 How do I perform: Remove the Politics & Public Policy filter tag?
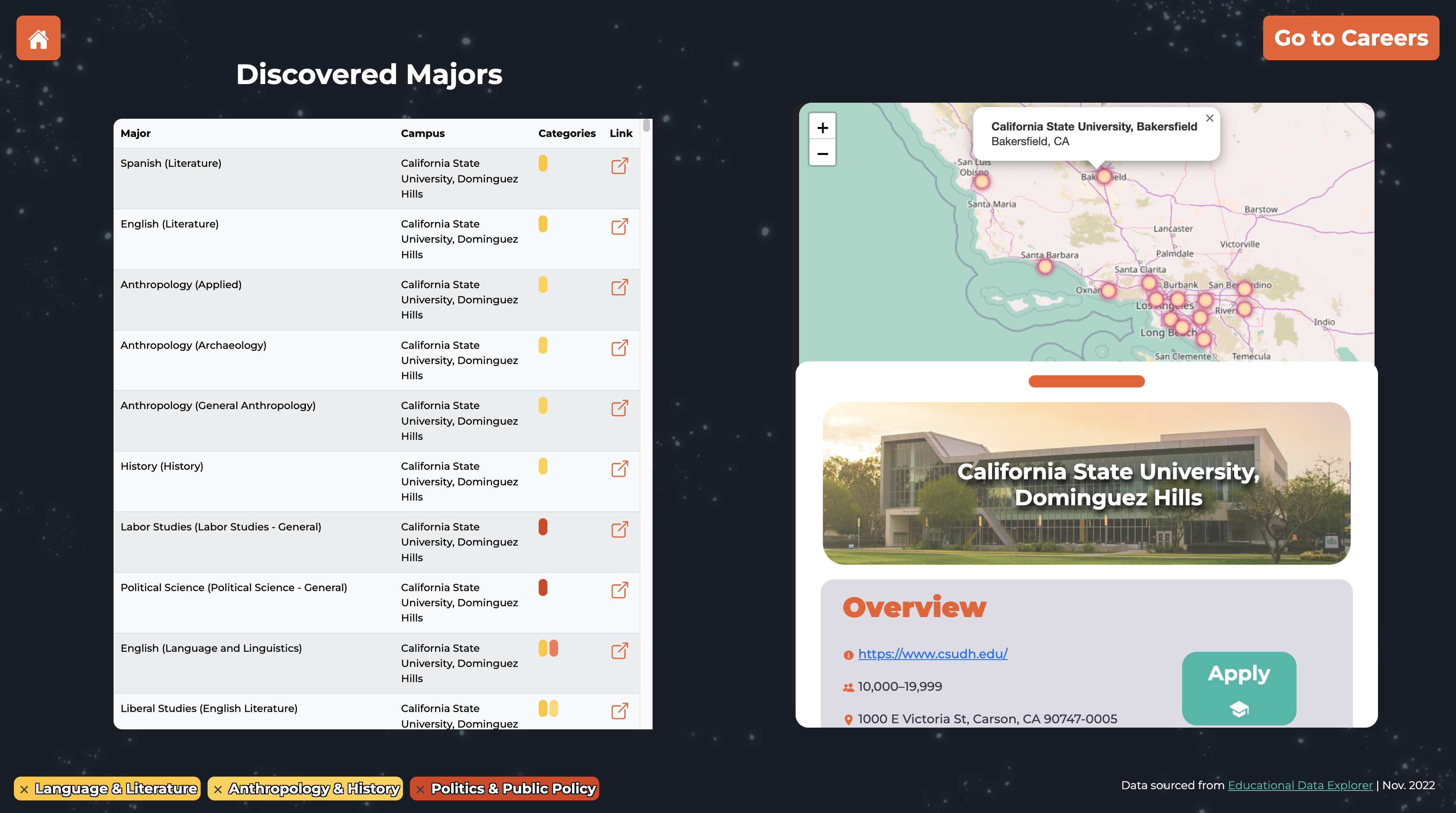point(420,789)
